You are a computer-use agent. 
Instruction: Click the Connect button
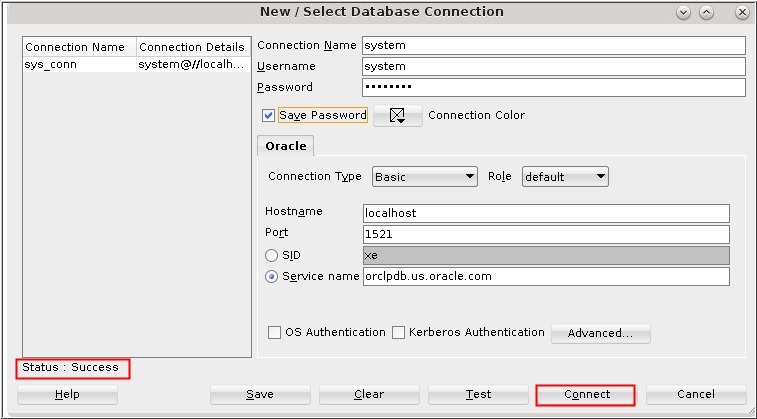coord(587,394)
